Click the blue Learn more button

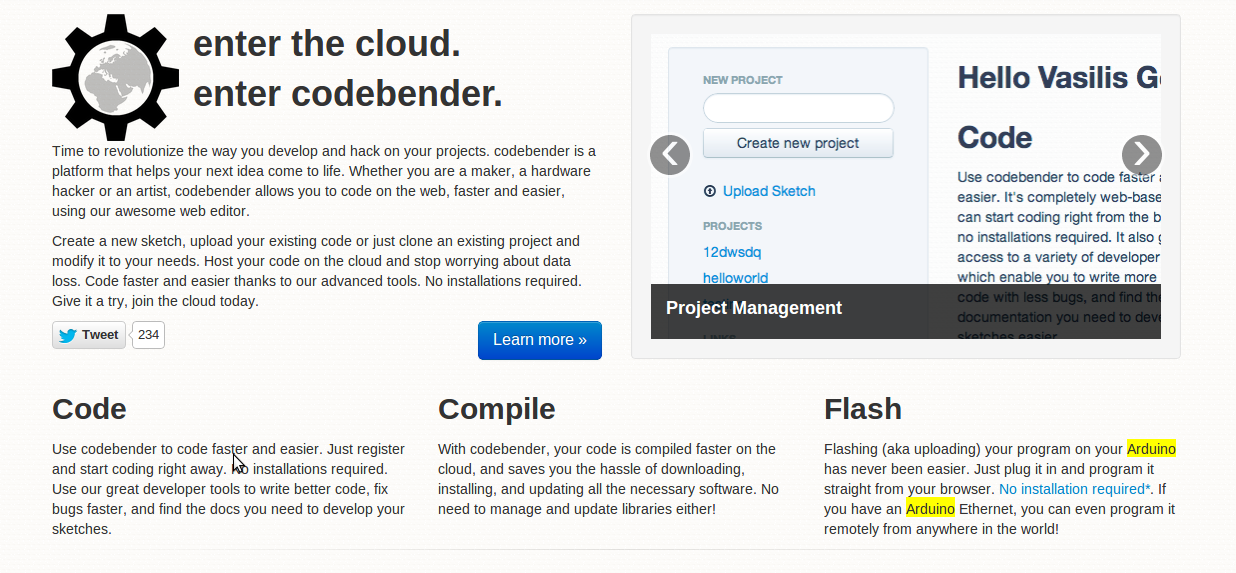click(540, 340)
